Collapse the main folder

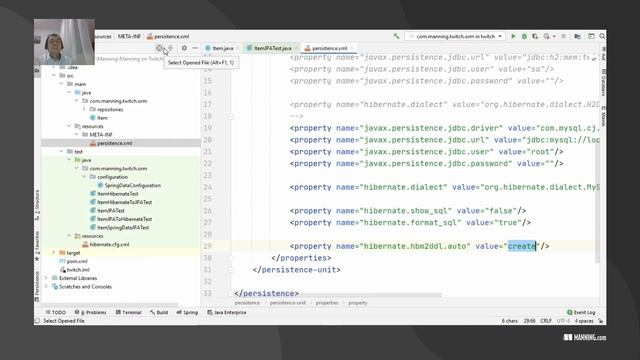[61, 84]
